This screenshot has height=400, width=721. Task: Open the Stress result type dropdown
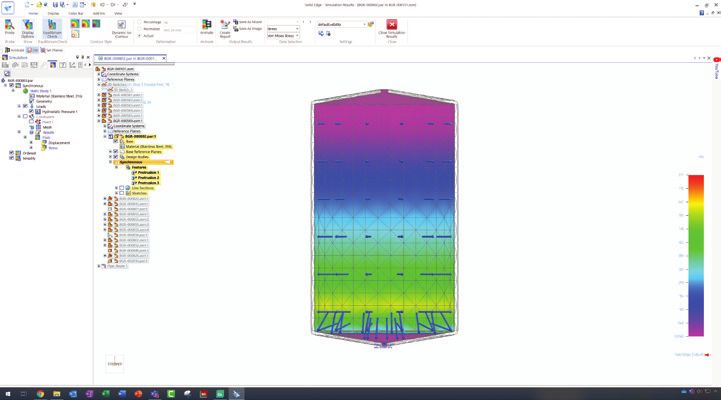click(283, 29)
